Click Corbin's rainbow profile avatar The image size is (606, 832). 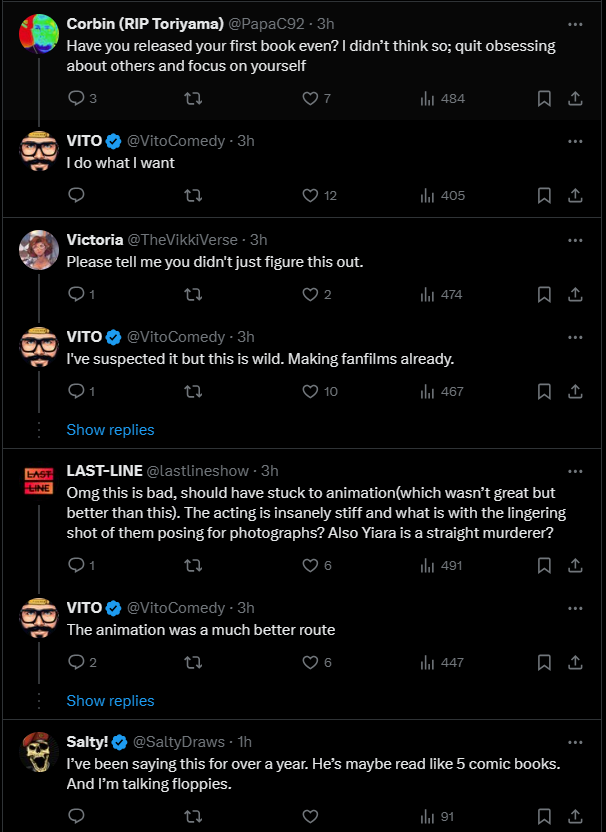tap(39, 34)
